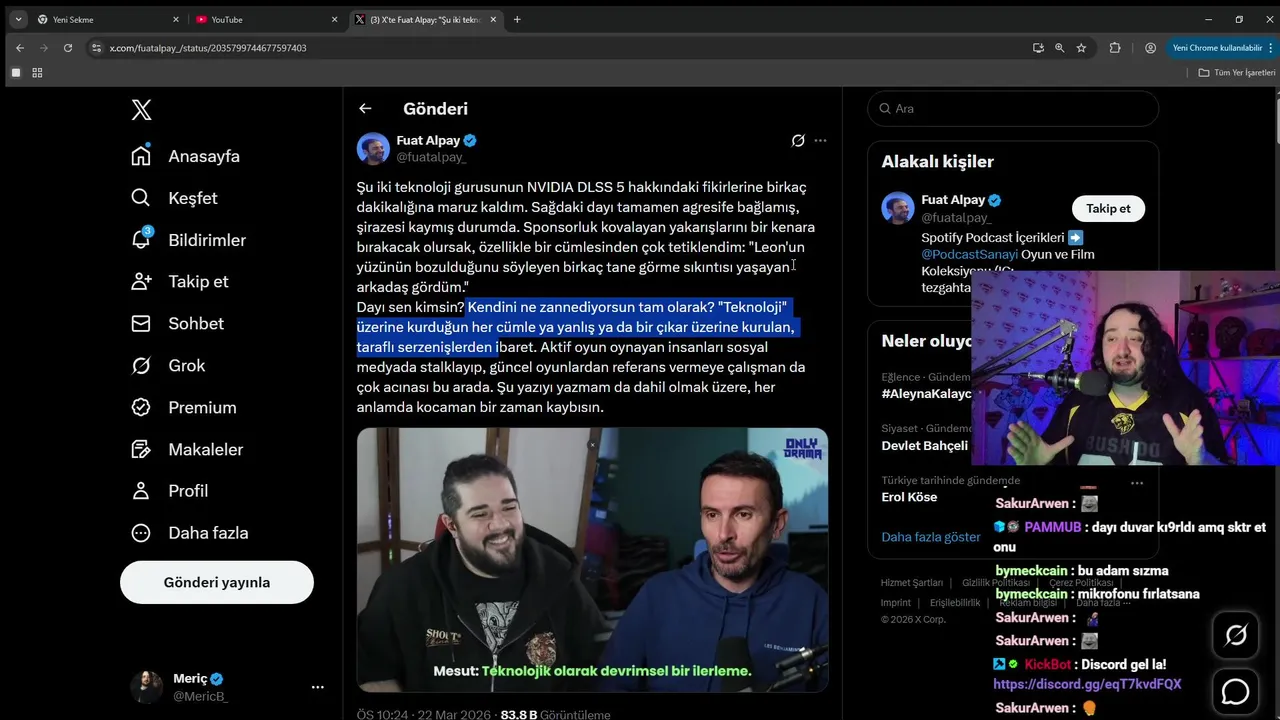Image resolution: width=1280 pixels, height=720 pixels.
Task: Play the embedded video in the post
Action: point(592,560)
